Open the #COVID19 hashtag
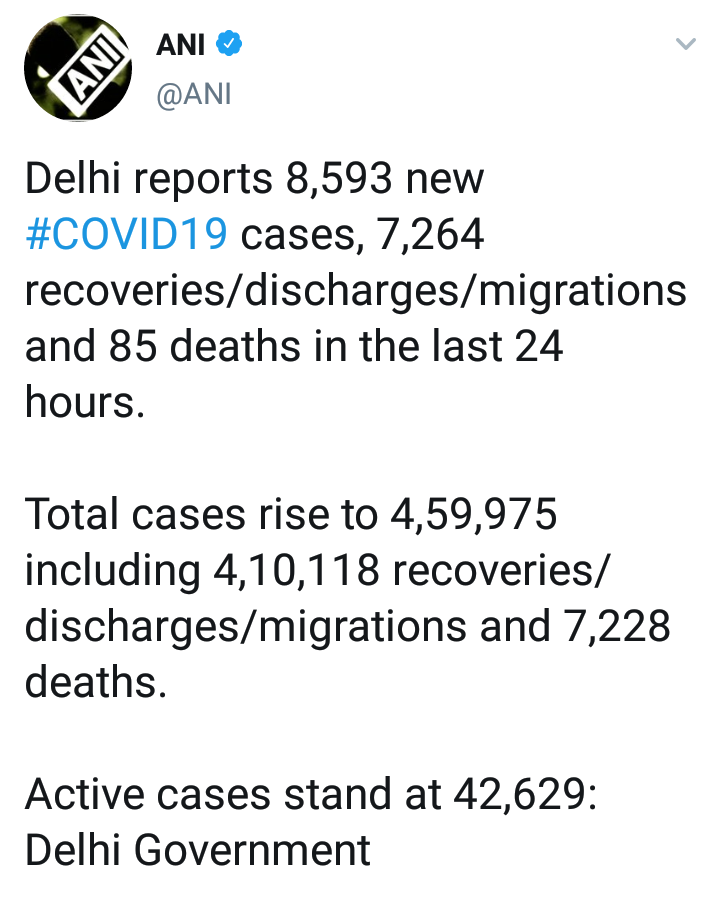Screen dimensions: 720x900 tap(127, 236)
